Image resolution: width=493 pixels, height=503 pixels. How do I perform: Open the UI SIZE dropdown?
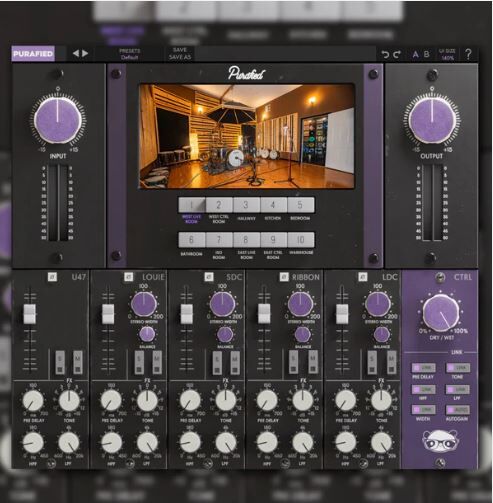[x=447, y=54]
